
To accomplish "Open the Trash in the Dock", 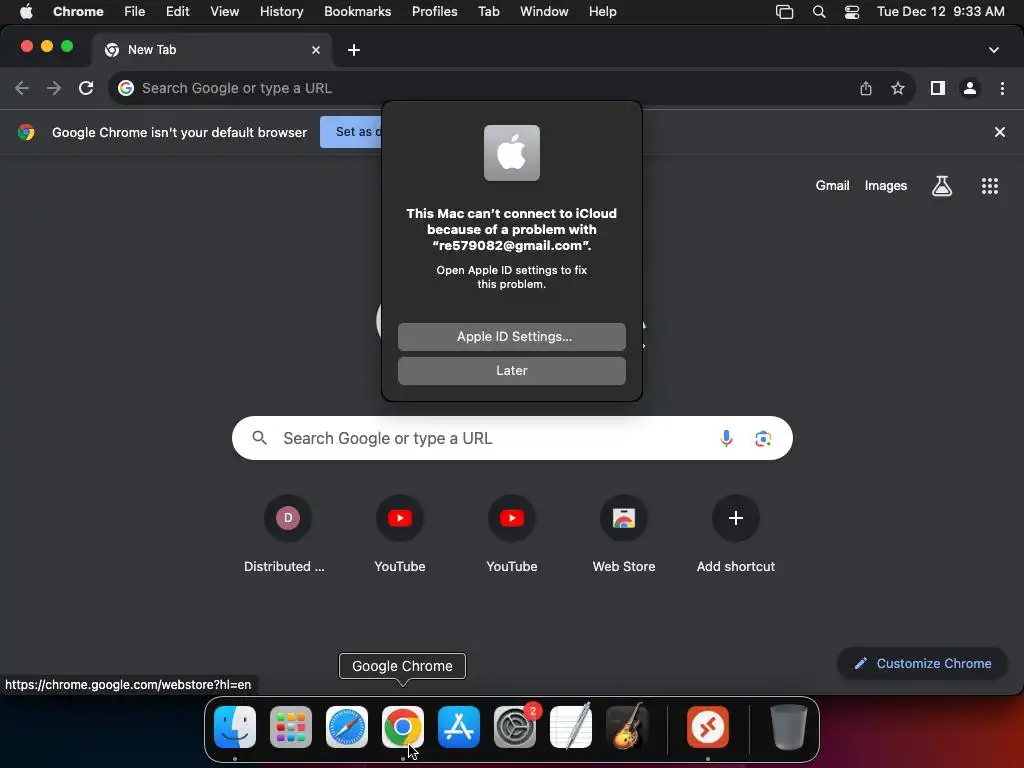I will [789, 727].
